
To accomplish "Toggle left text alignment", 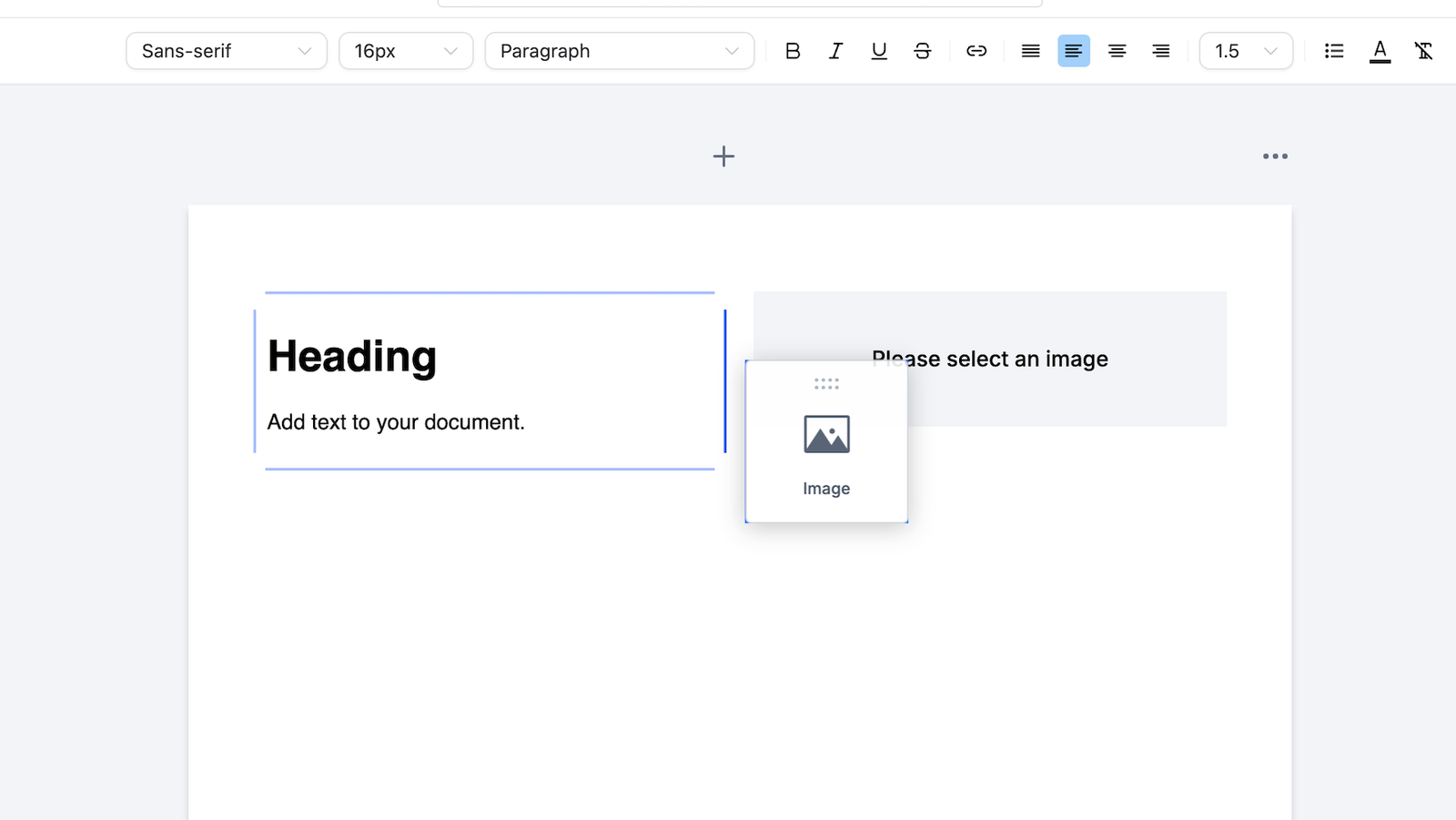I will (x=1074, y=51).
